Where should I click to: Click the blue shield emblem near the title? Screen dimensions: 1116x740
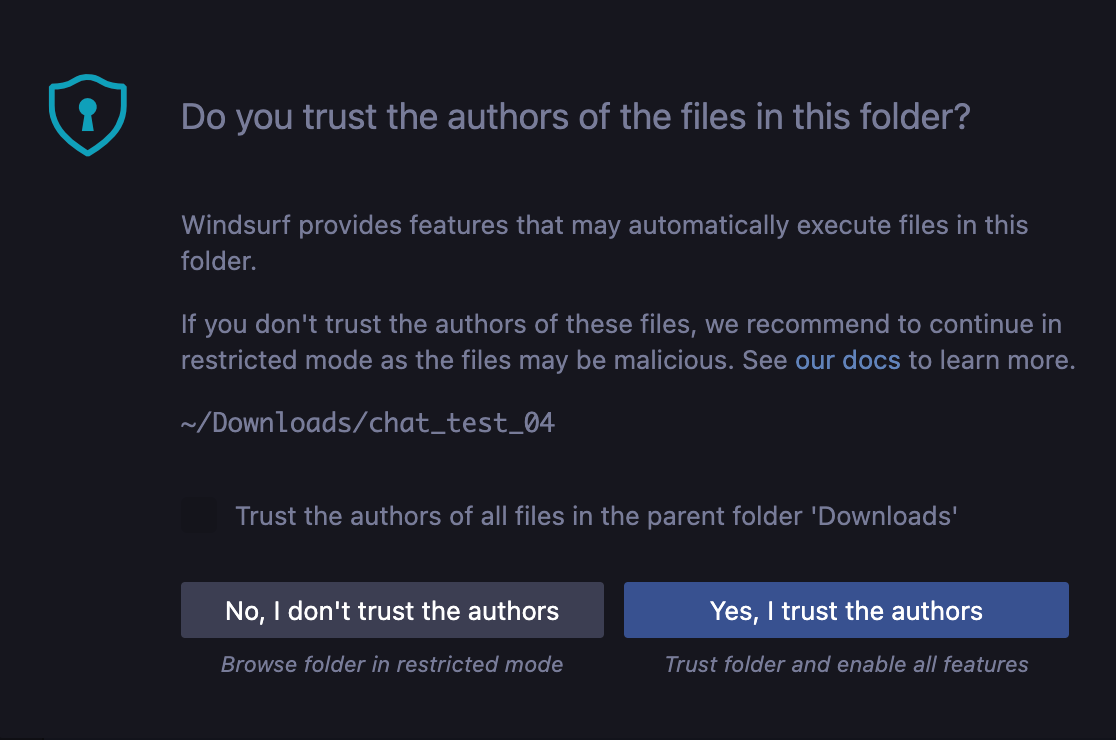88,114
